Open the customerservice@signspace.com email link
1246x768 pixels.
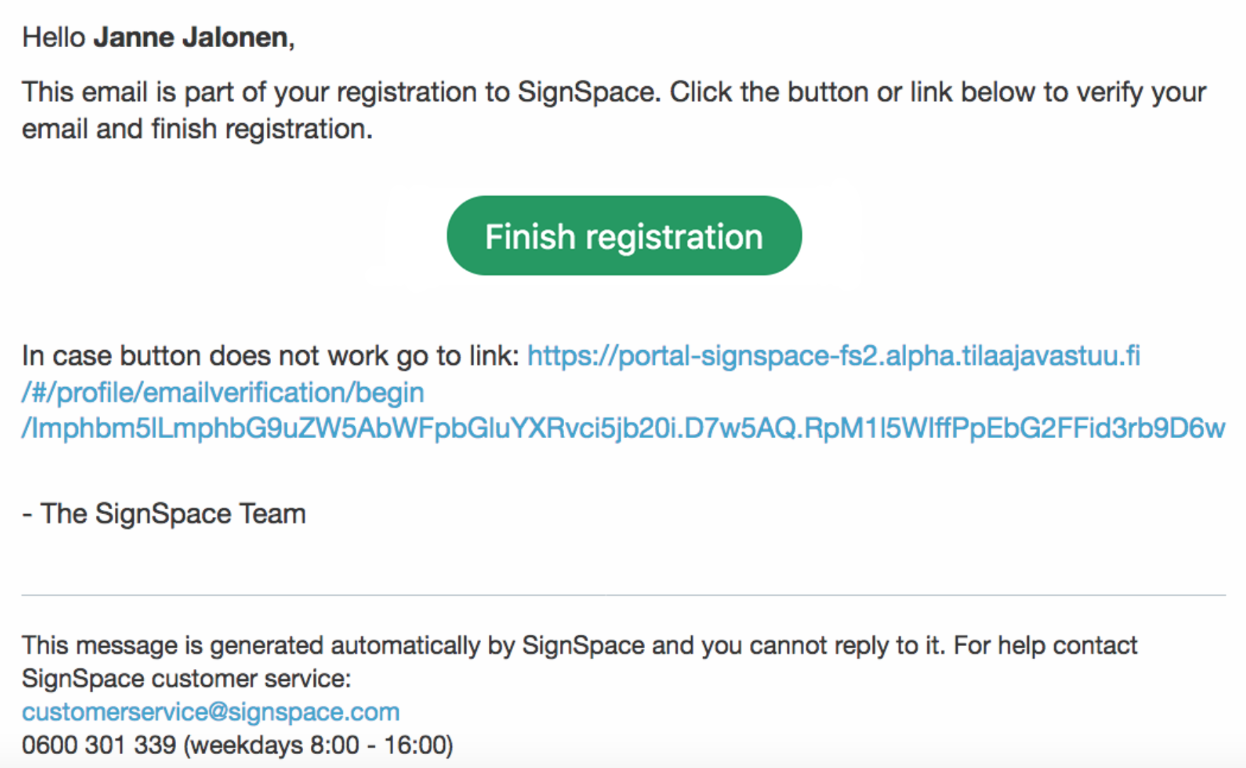[211, 712]
